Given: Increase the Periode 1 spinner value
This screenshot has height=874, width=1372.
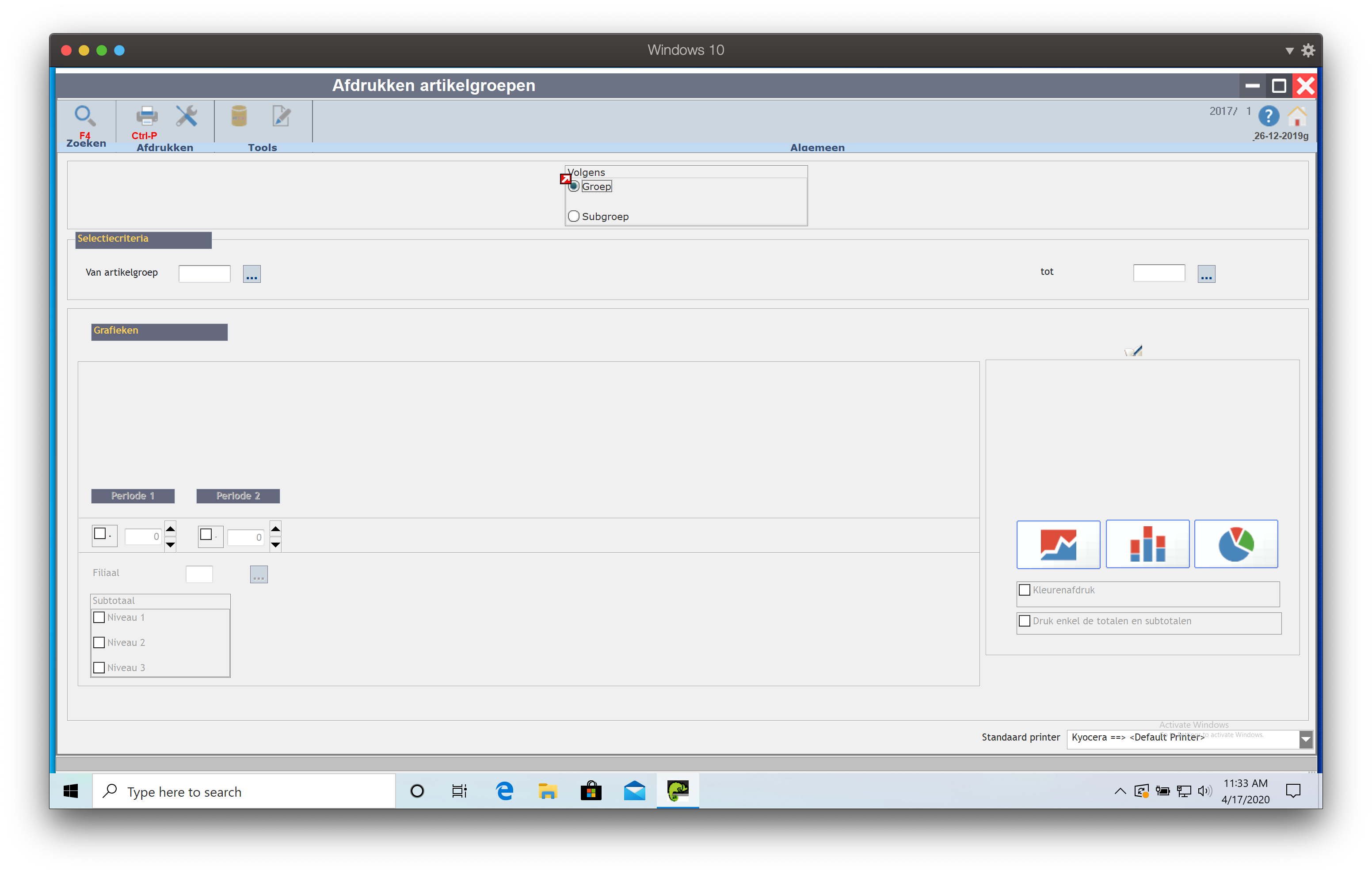Looking at the screenshot, I should point(170,529).
